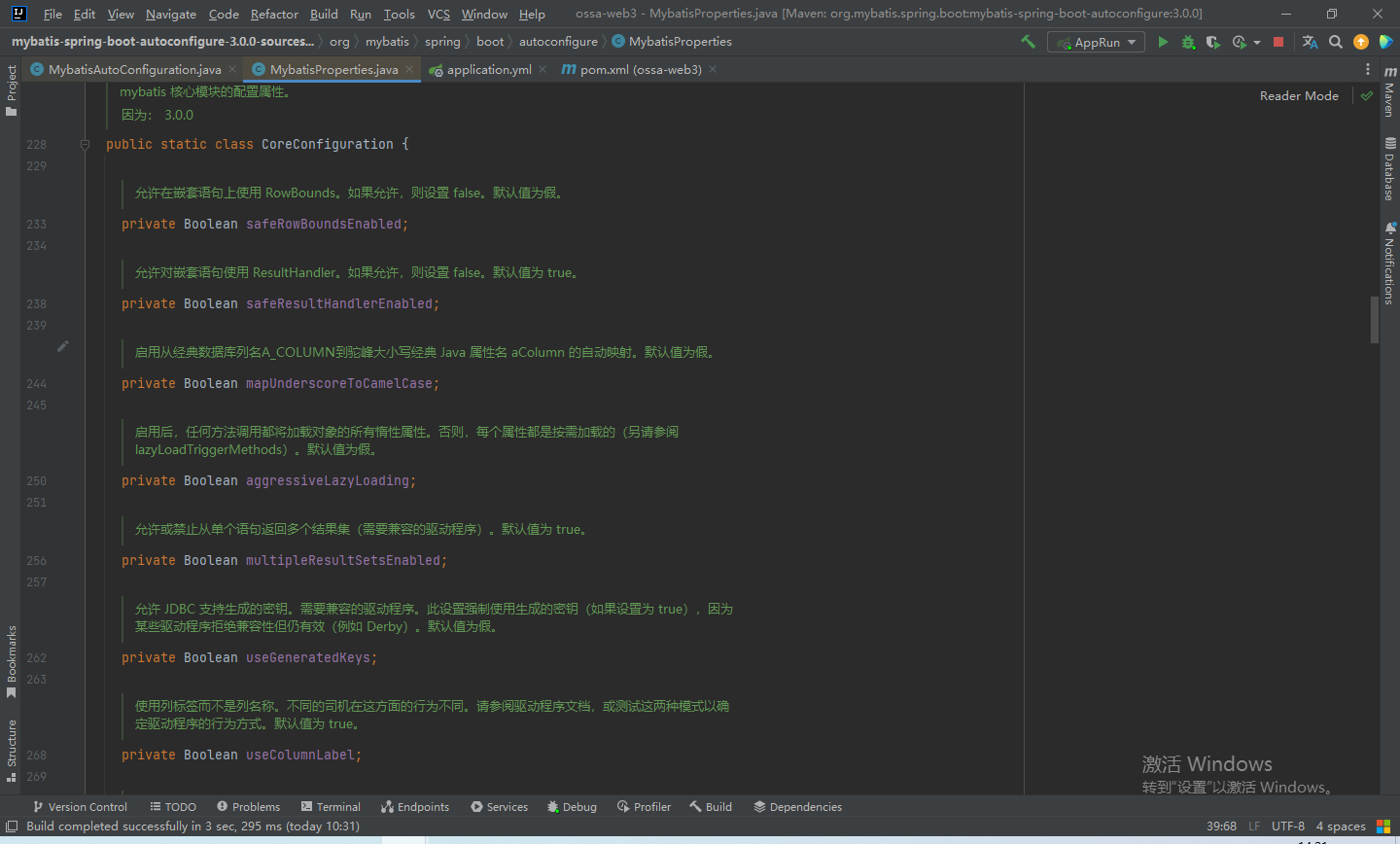
Task: Open the Database tool window
Action: 1389,169
